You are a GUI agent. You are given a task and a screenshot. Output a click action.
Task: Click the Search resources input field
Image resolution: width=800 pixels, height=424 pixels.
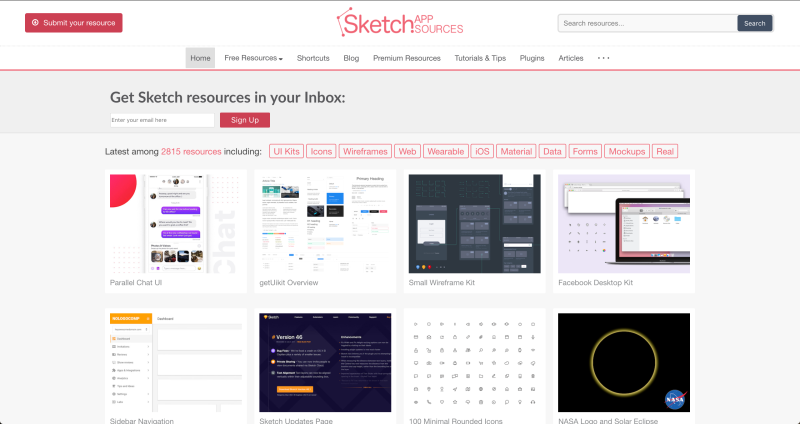647,23
